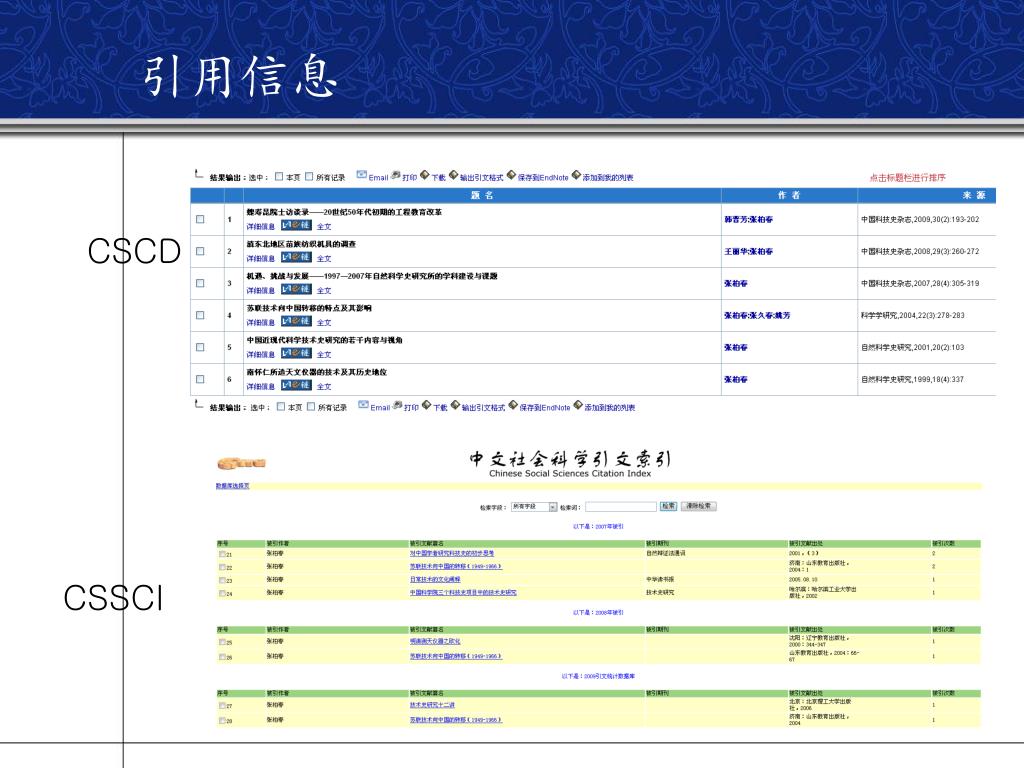
Task: Tick the checkbox for CSSCI row 21
Action: tap(222, 554)
